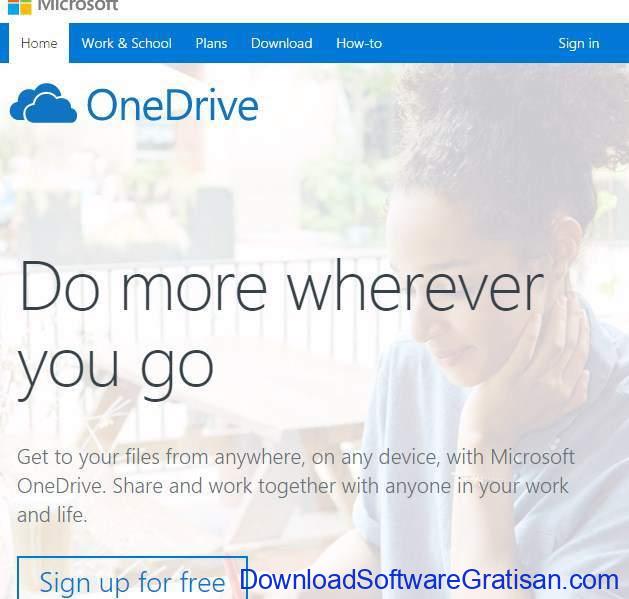Click the "Do more wherever" headline line

pos(281,286)
